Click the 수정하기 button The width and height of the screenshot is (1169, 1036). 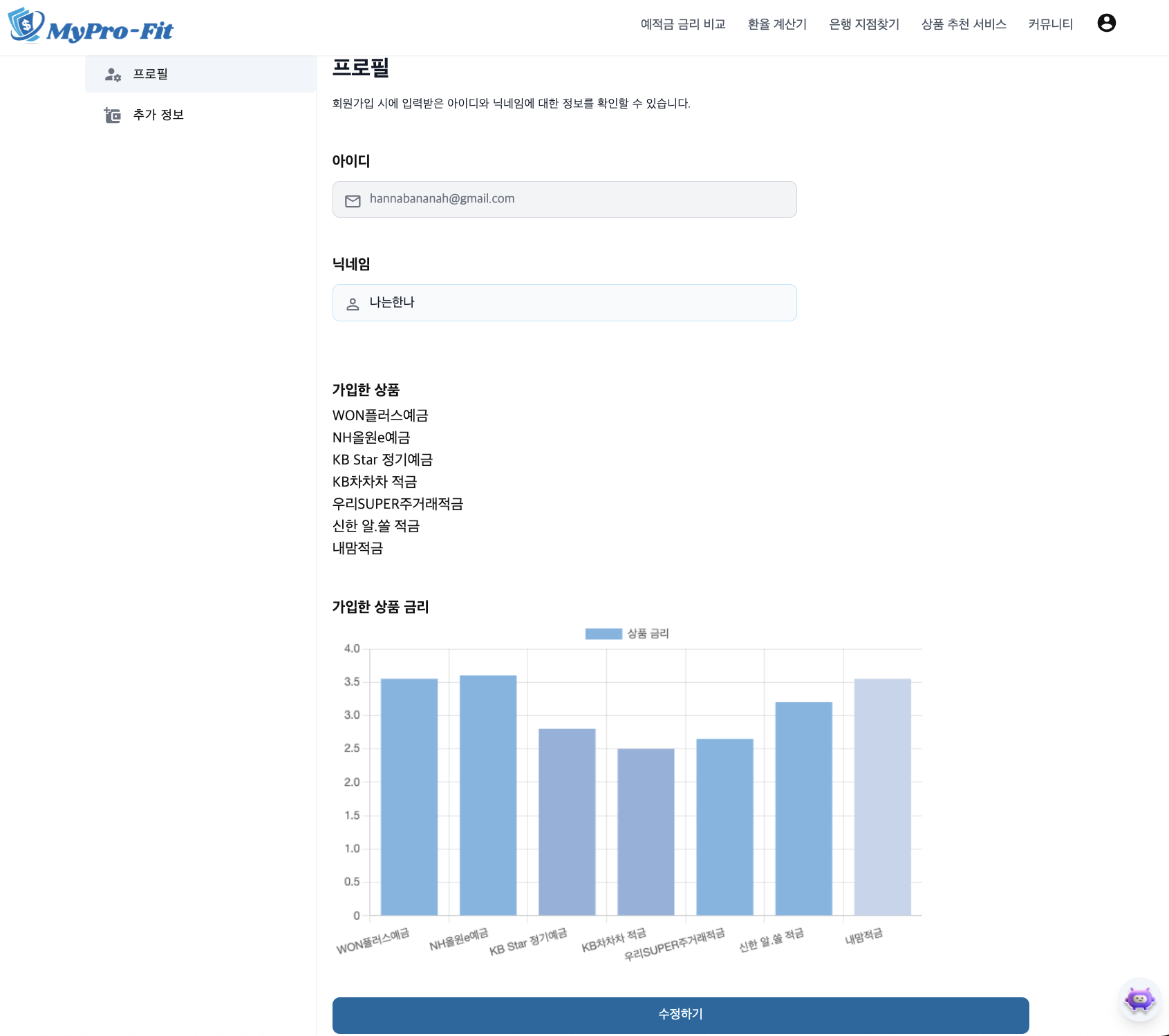pos(680,1015)
